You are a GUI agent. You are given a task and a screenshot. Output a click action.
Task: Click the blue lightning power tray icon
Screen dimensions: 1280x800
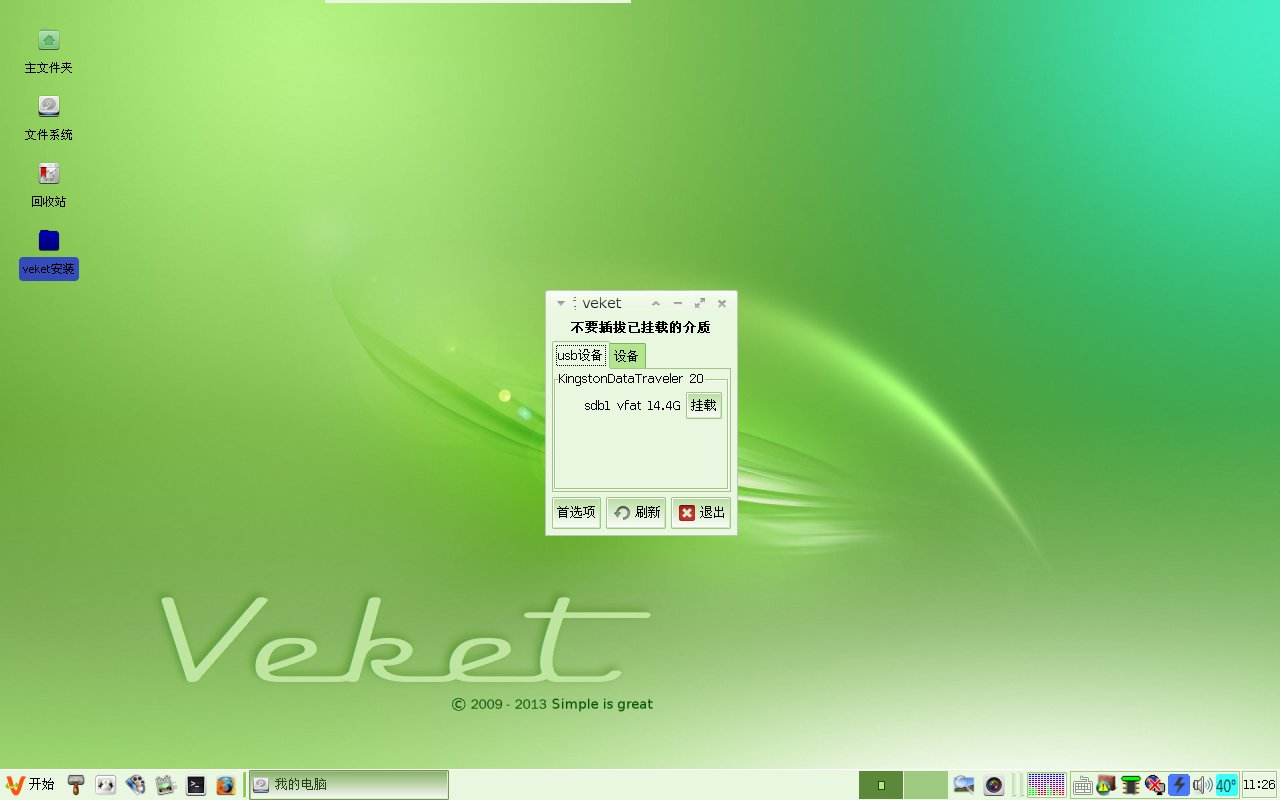(1179, 785)
